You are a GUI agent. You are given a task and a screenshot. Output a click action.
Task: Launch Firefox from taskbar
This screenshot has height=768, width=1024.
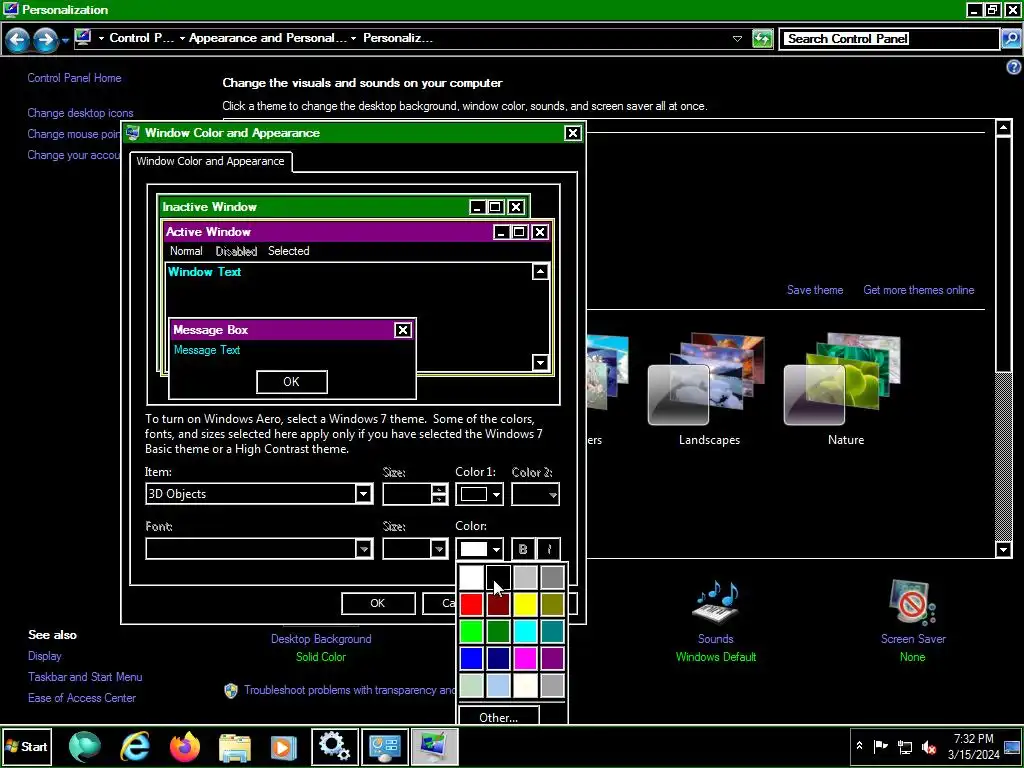click(x=185, y=746)
